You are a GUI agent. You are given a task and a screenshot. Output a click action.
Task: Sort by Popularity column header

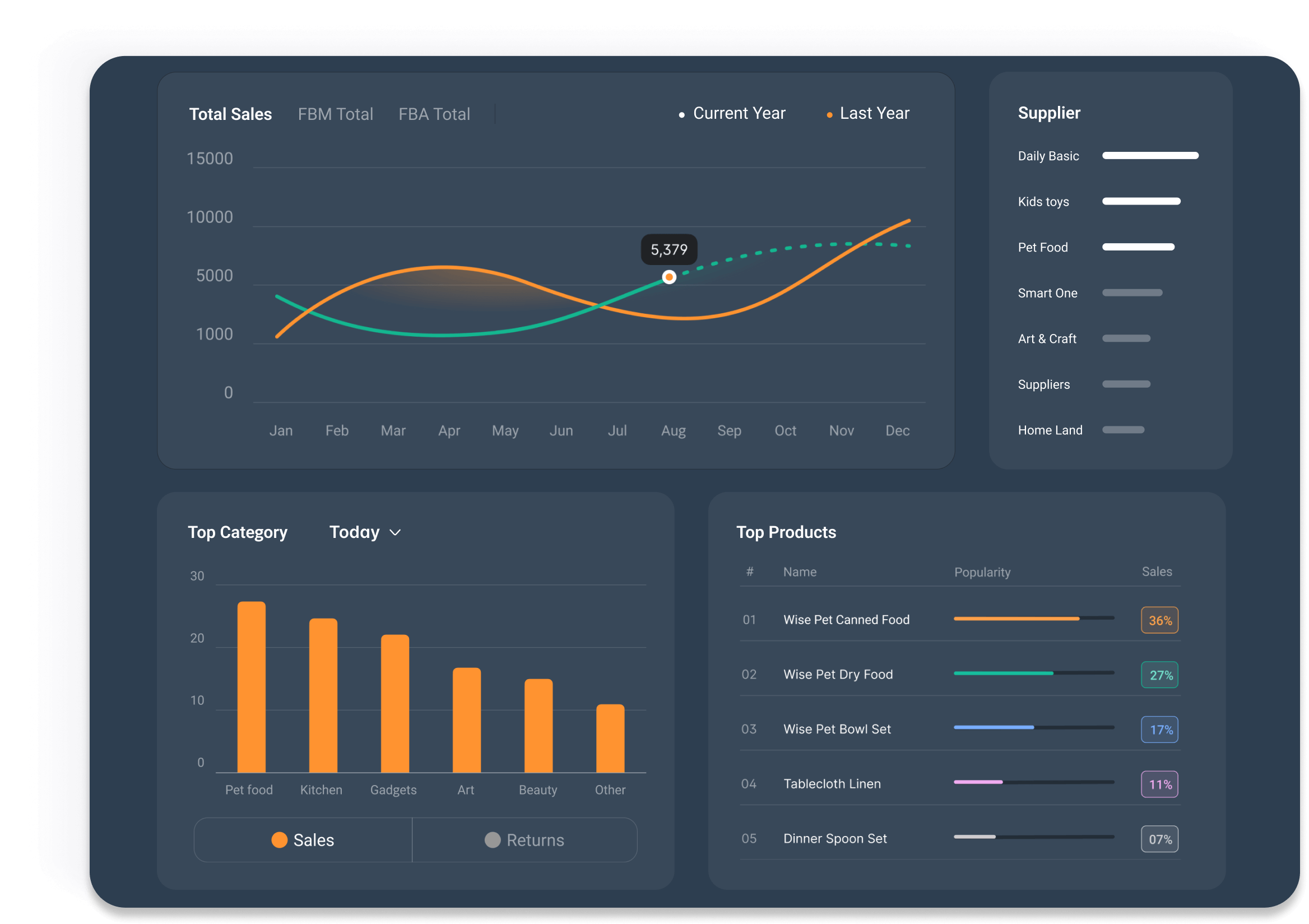click(x=982, y=572)
